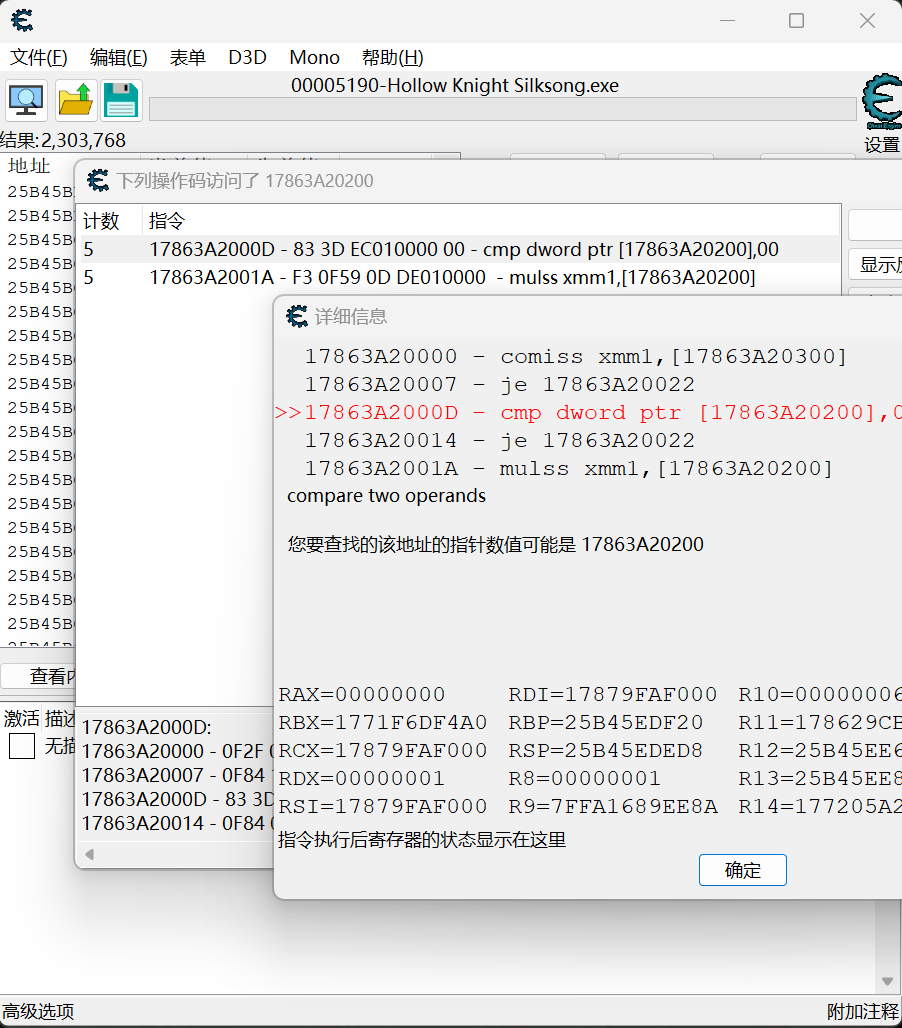Click the RBP=25B45EDF20 register value
This screenshot has width=902, height=1028.
click(x=606, y=722)
